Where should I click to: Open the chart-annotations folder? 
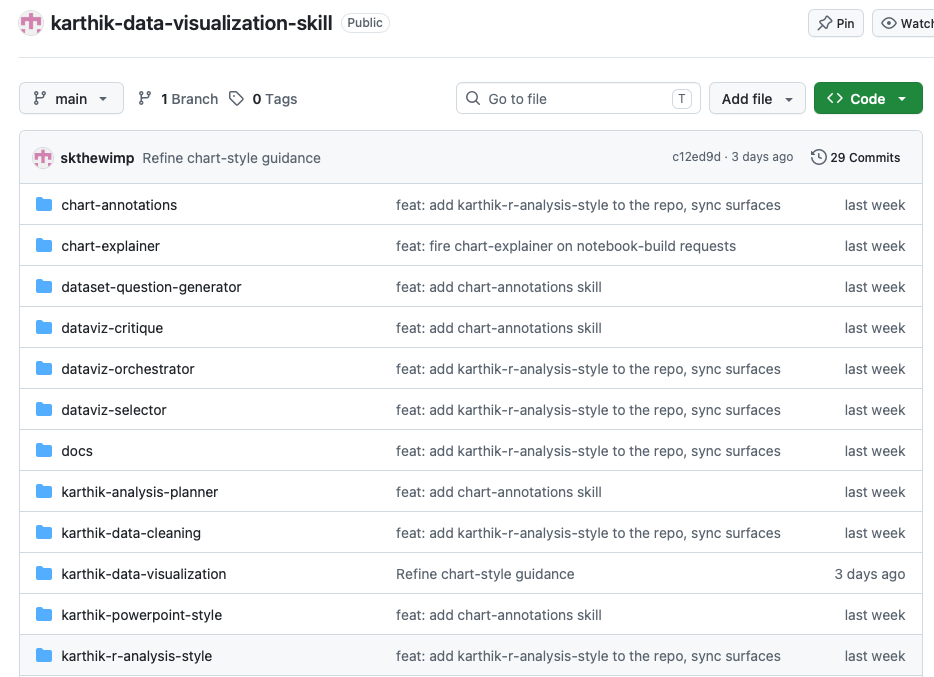(119, 205)
